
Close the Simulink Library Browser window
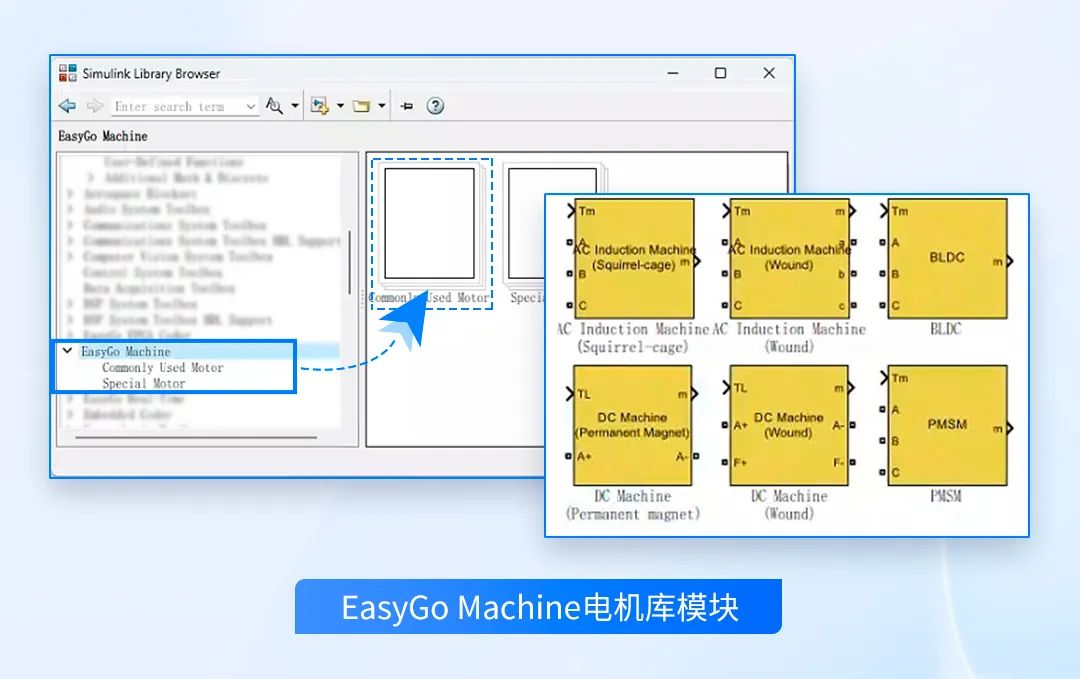pyautogui.click(x=769, y=73)
